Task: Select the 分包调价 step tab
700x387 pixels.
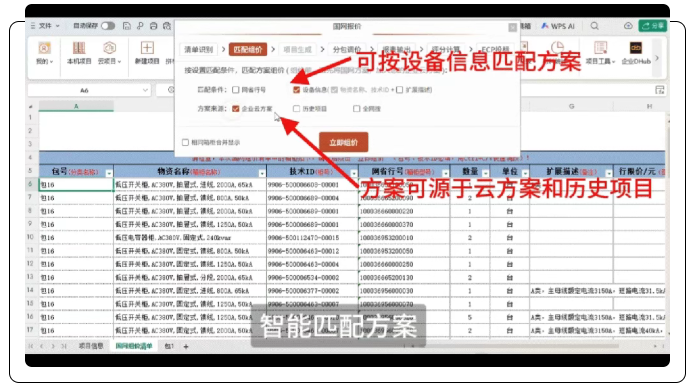Action: (x=347, y=50)
